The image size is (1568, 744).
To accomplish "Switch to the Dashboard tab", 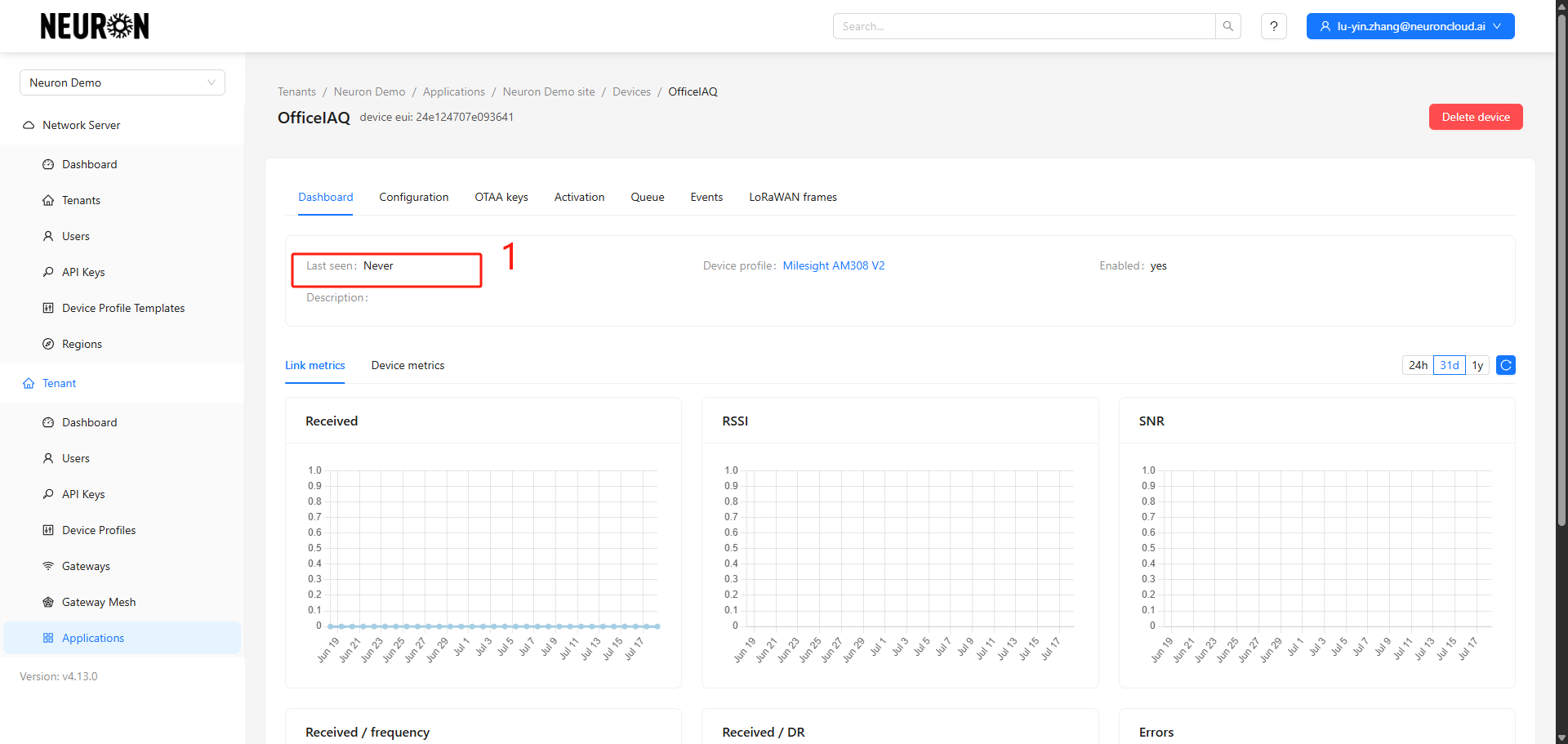I will click(325, 197).
